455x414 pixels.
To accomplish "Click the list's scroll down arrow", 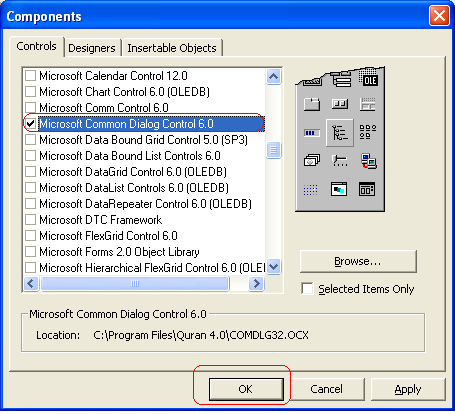I will (274, 267).
